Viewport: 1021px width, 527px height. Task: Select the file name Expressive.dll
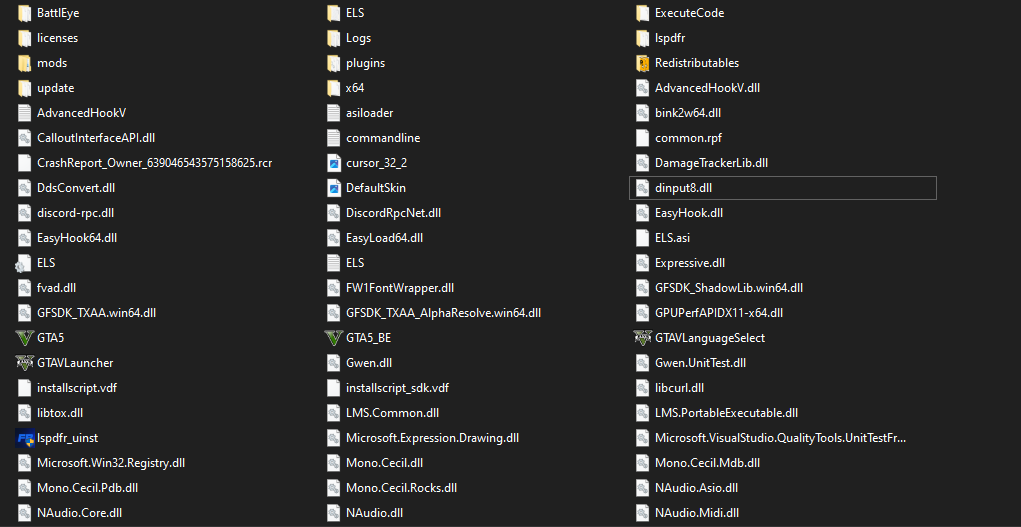690,263
